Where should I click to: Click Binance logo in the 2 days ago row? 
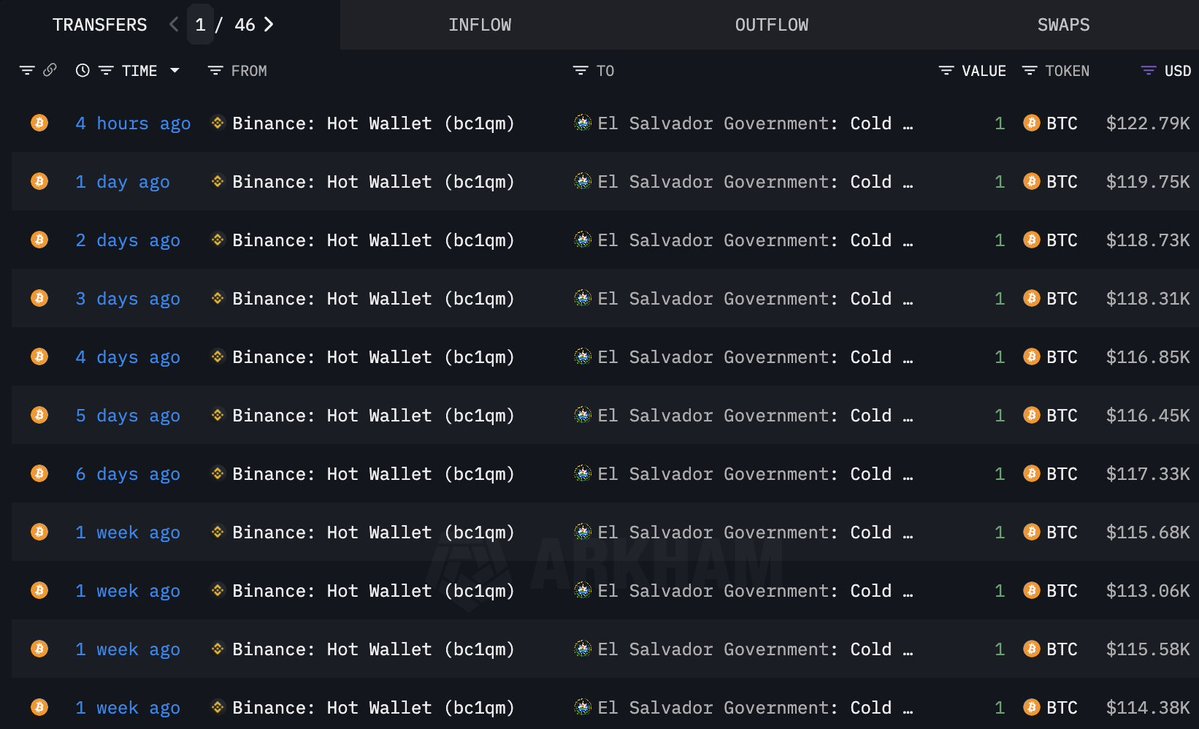point(217,239)
